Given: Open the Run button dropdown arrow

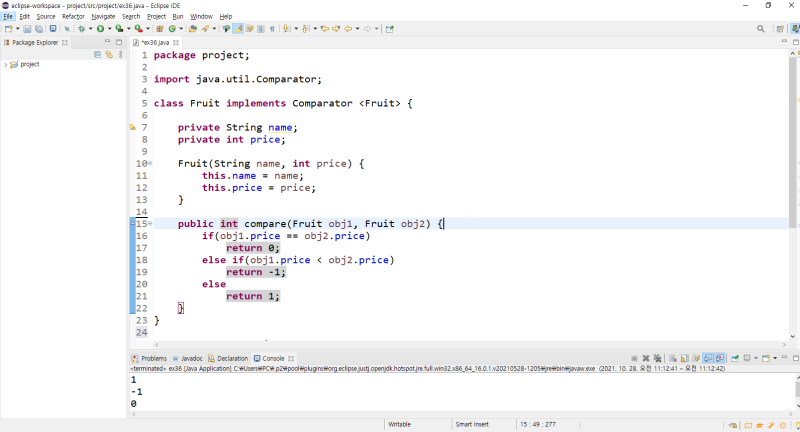Looking at the screenshot, I should click(108, 29).
